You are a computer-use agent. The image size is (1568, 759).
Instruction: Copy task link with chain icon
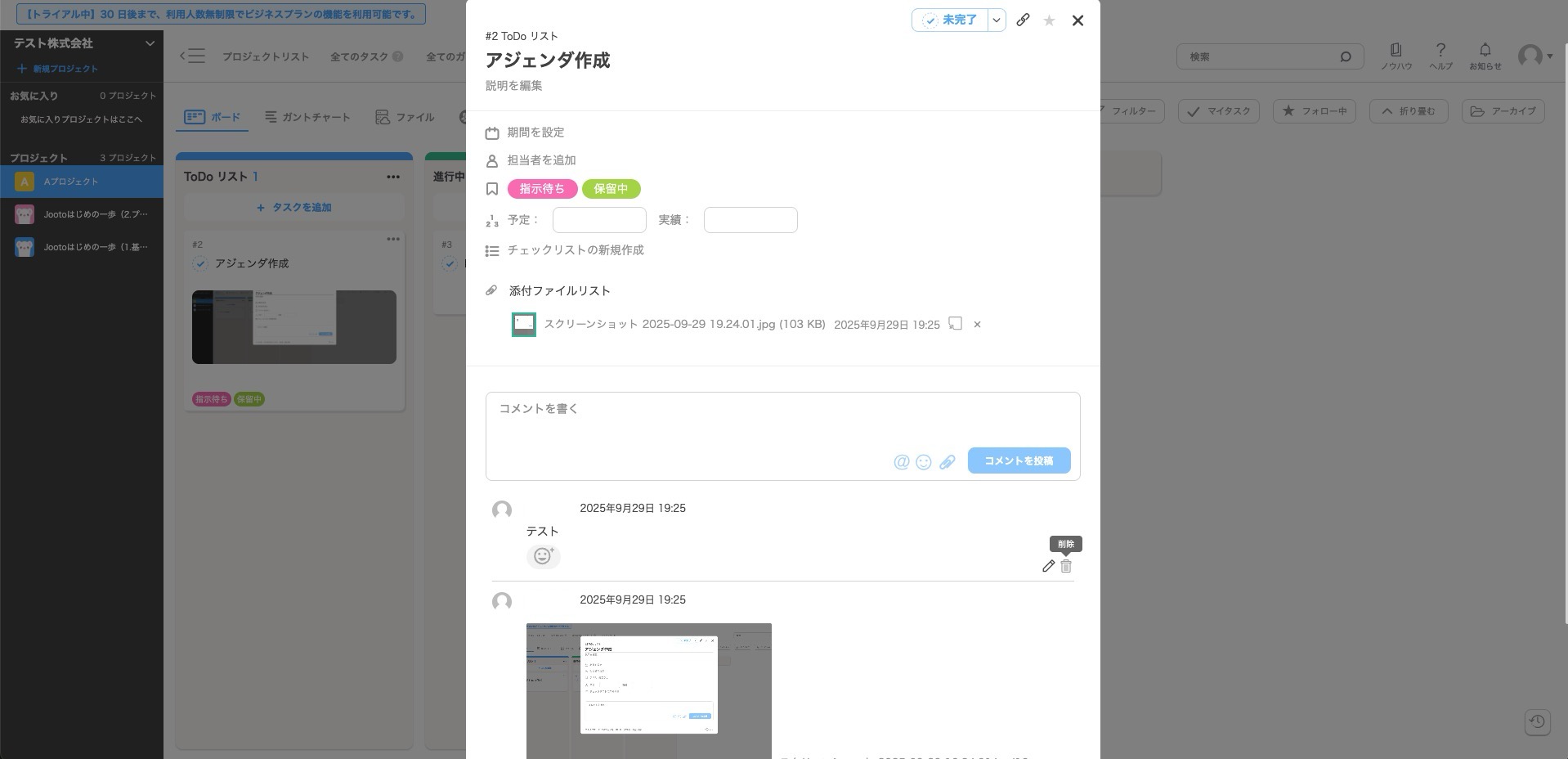coord(1023,20)
